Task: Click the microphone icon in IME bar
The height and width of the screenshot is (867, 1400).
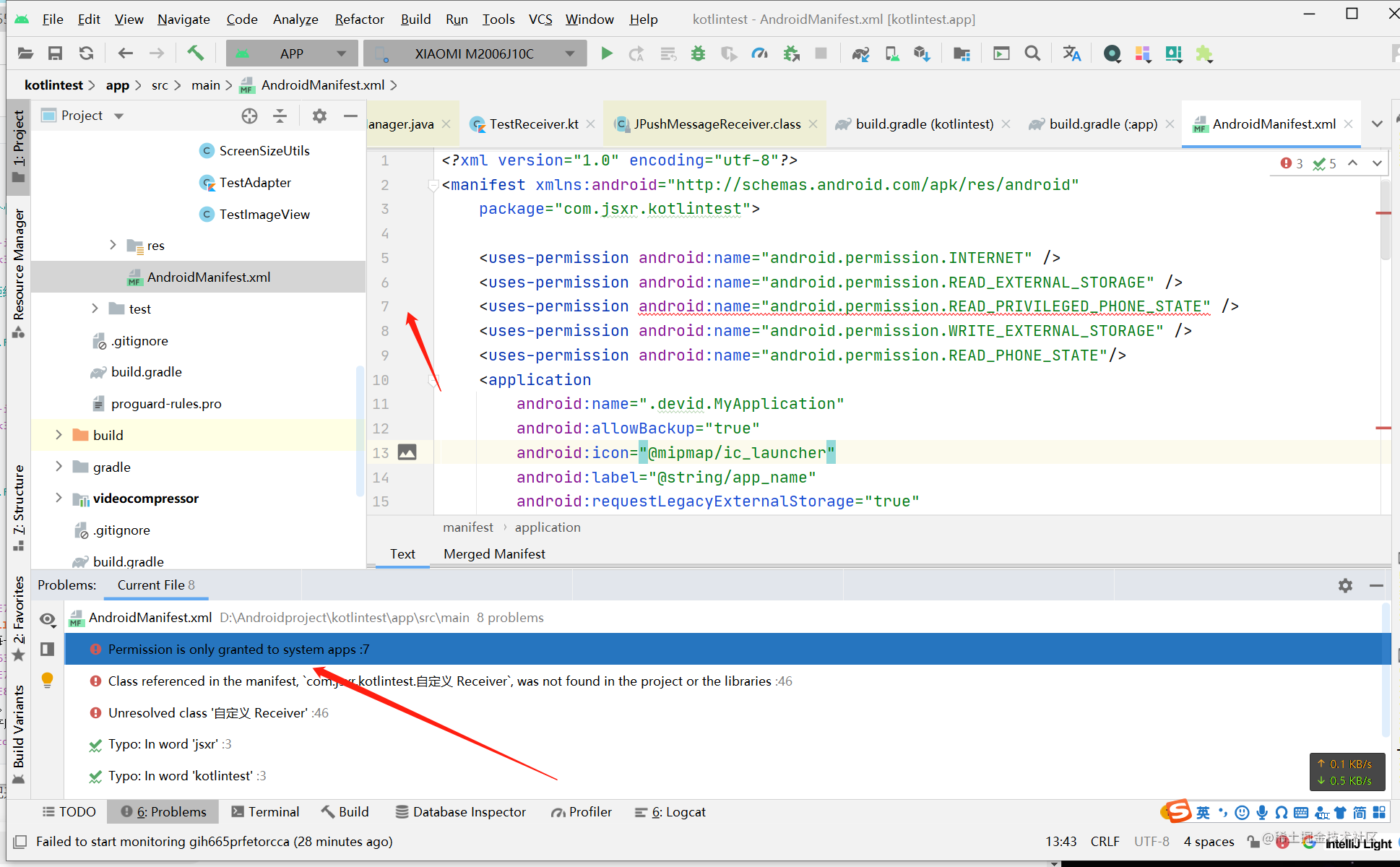Action: (1262, 813)
